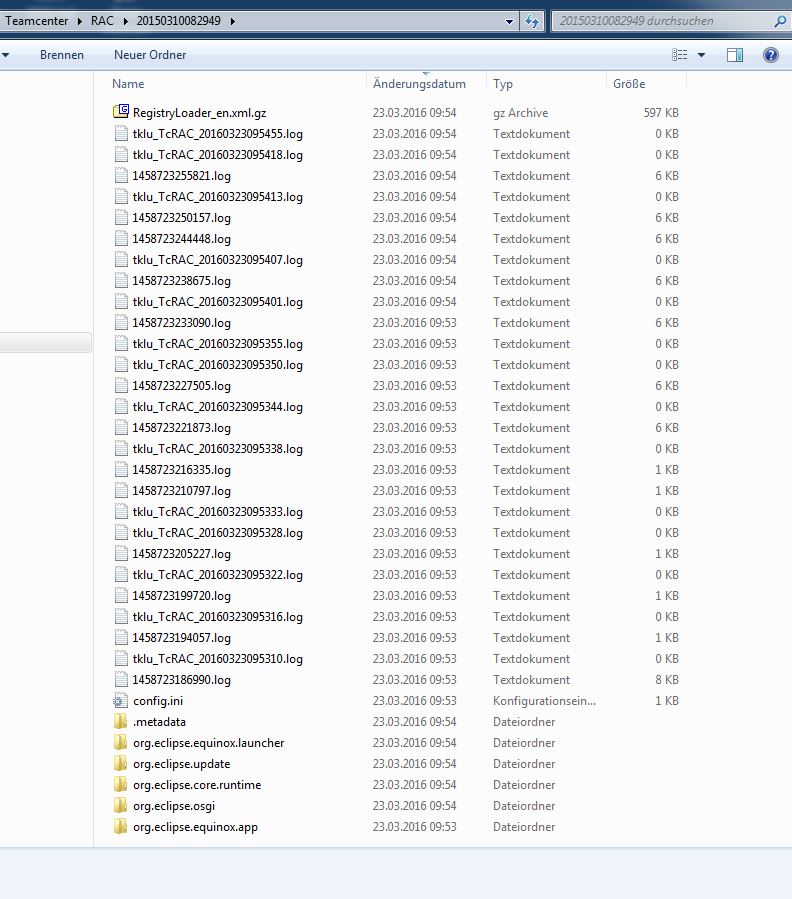Select the file tklu_TcRAC_20160323095418.log
The height and width of the screenshot is (899, 792).
[x=218, y=155]
